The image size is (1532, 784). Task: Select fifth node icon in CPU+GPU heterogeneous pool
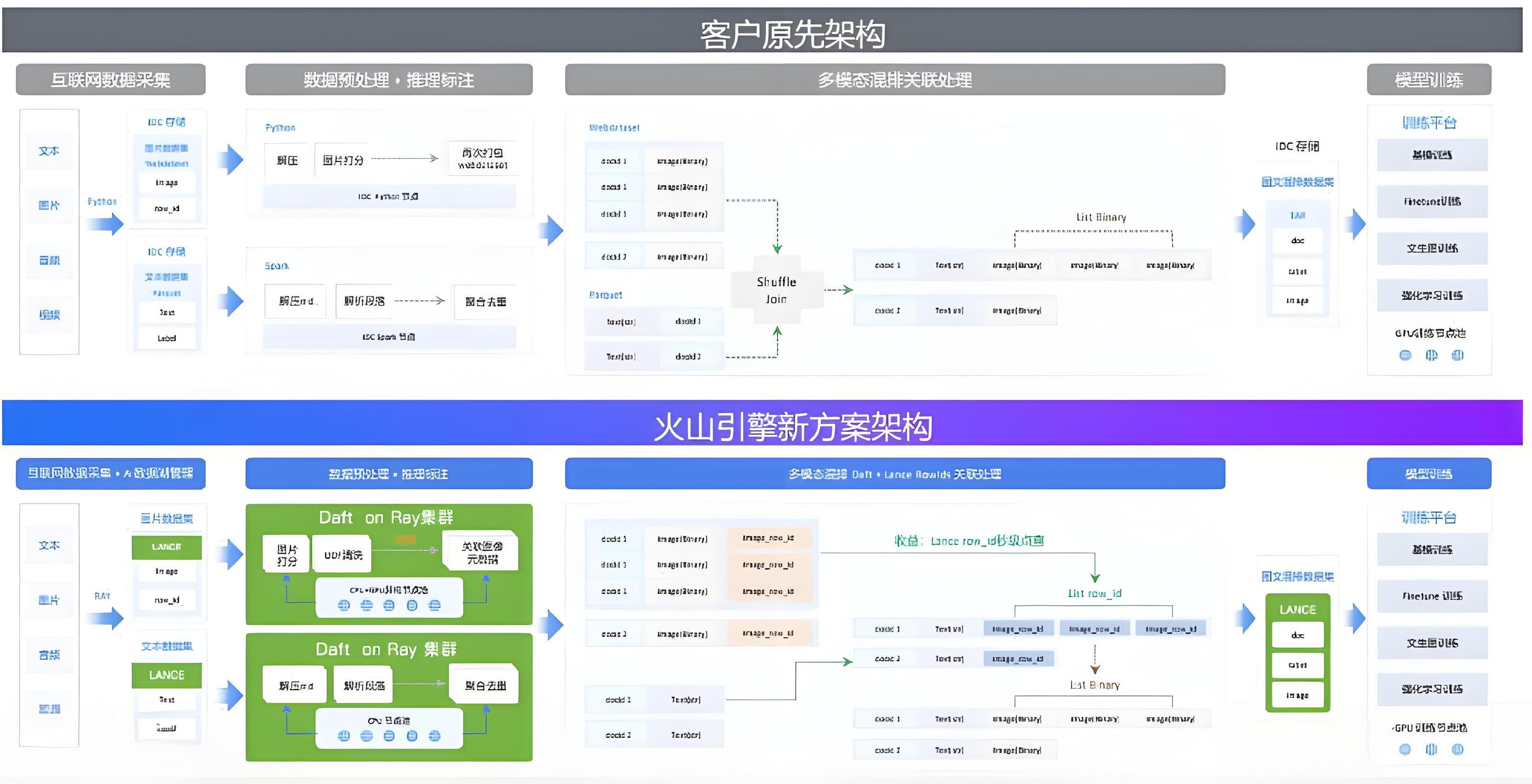point(435,605)
